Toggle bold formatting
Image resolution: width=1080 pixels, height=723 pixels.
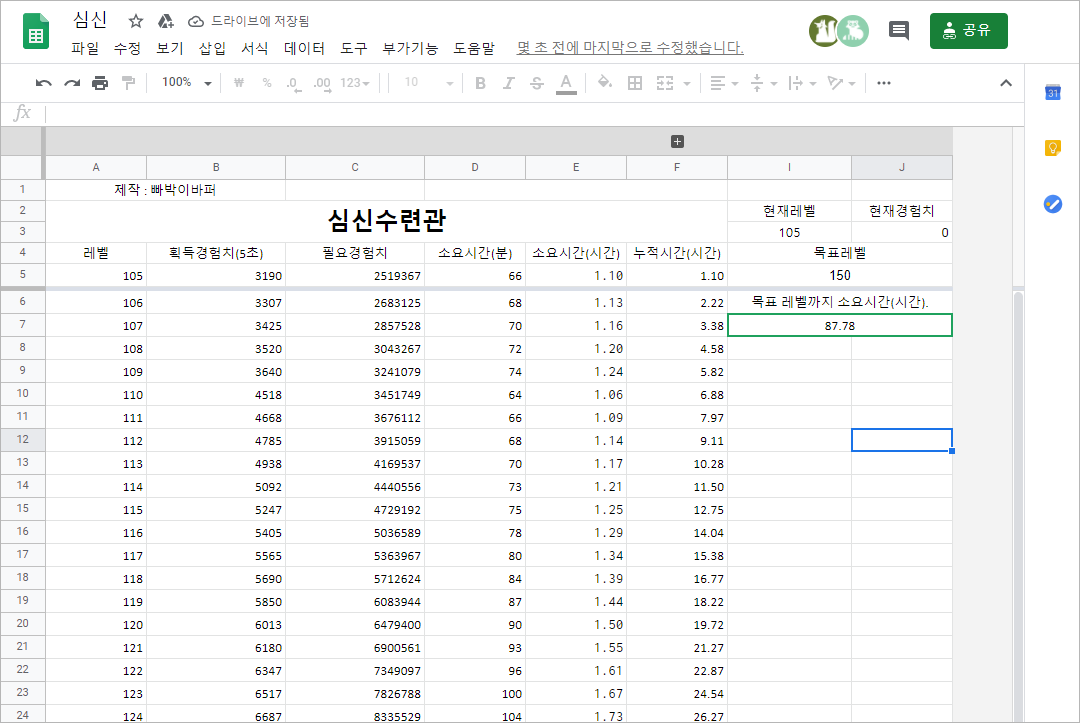pos(480,83)
